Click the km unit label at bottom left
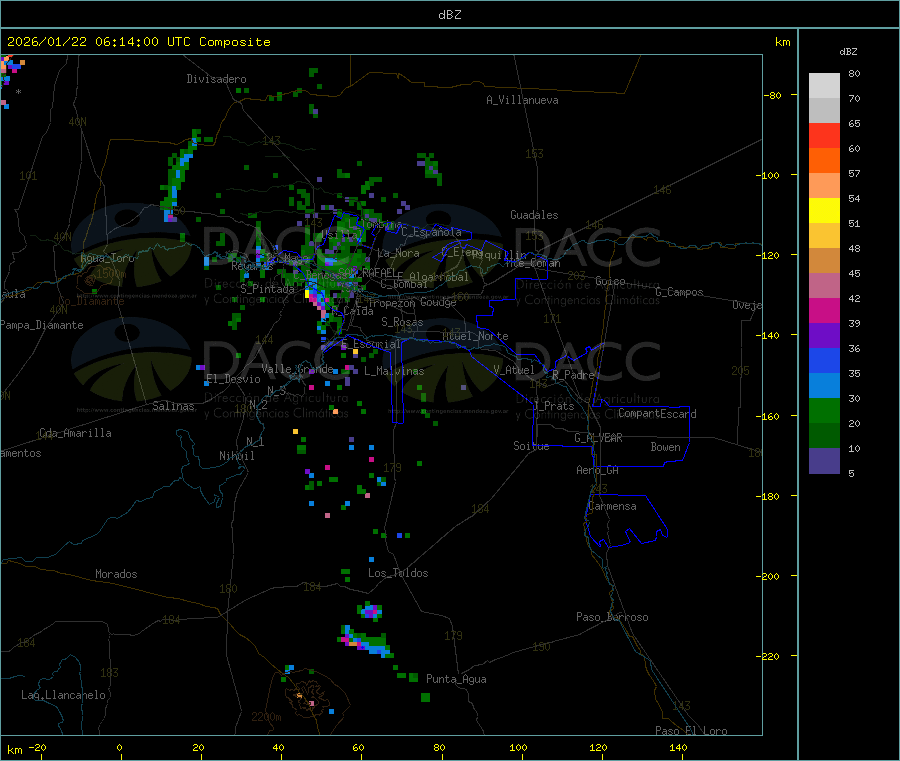The width and height of the screenshot is (900, 761). (x=14, y=750)
